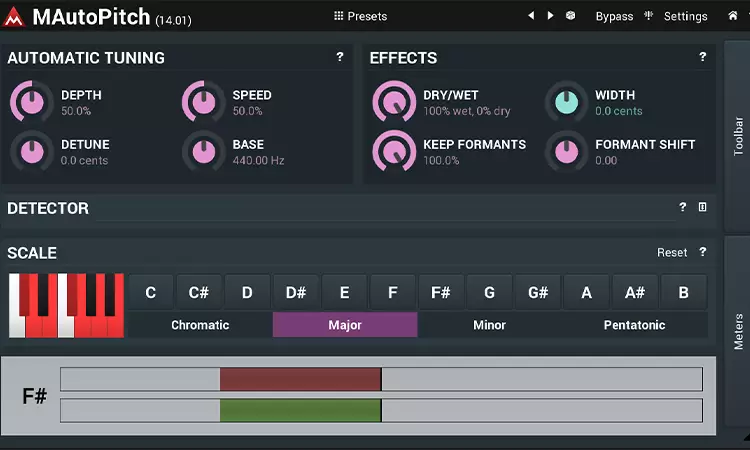Screen dimensions: 750x450
Task: Click the Depth knob
Action: point(32,102)
